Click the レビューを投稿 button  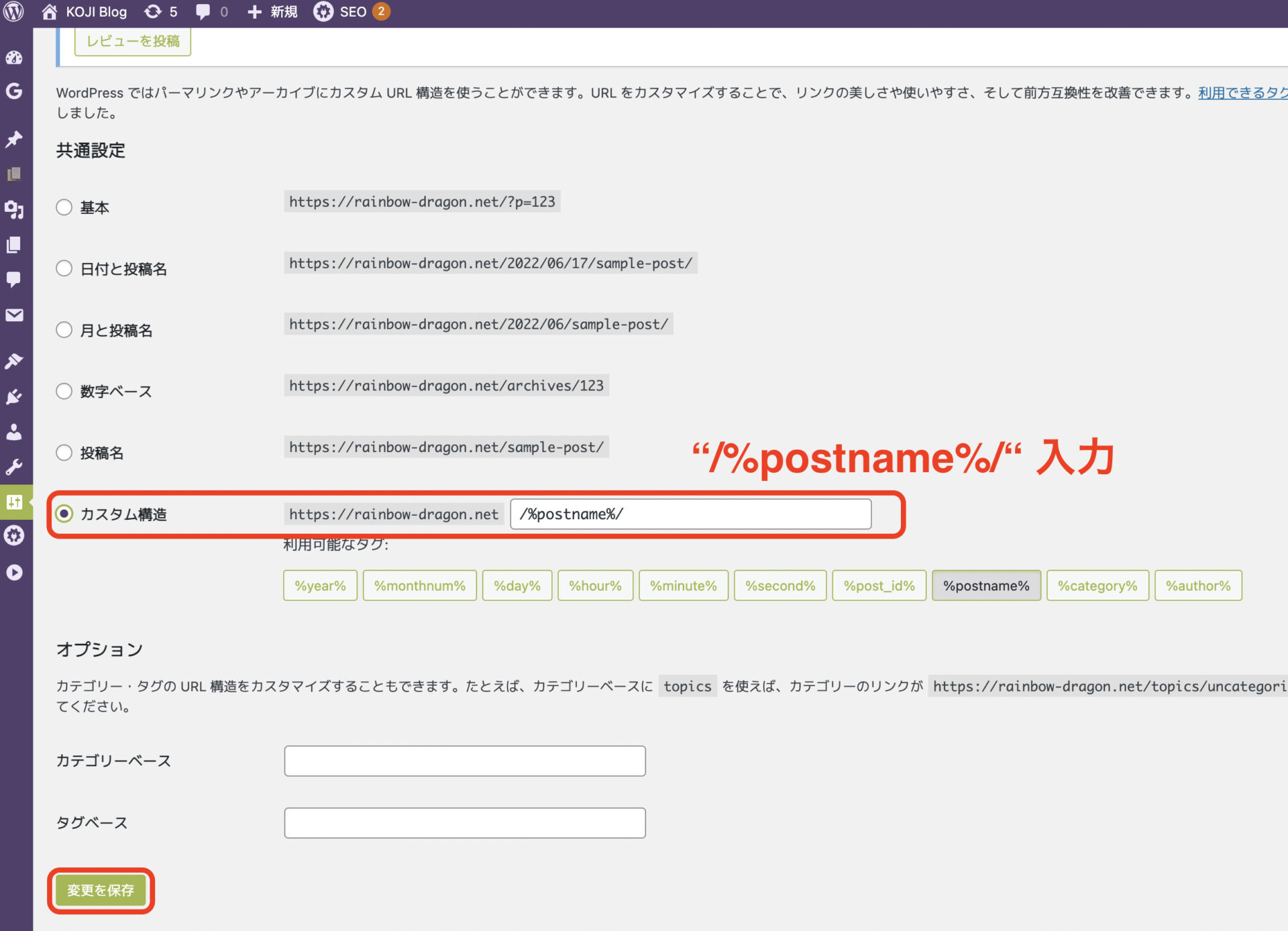point(133,41)
